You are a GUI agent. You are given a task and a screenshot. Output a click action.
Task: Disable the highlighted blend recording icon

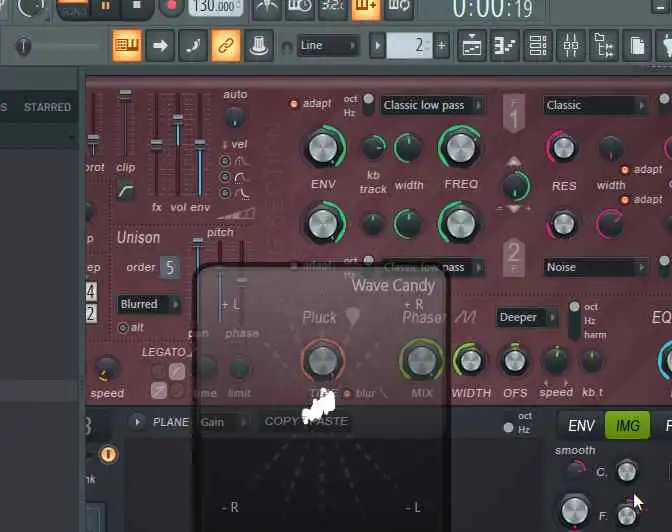[366, 7]
